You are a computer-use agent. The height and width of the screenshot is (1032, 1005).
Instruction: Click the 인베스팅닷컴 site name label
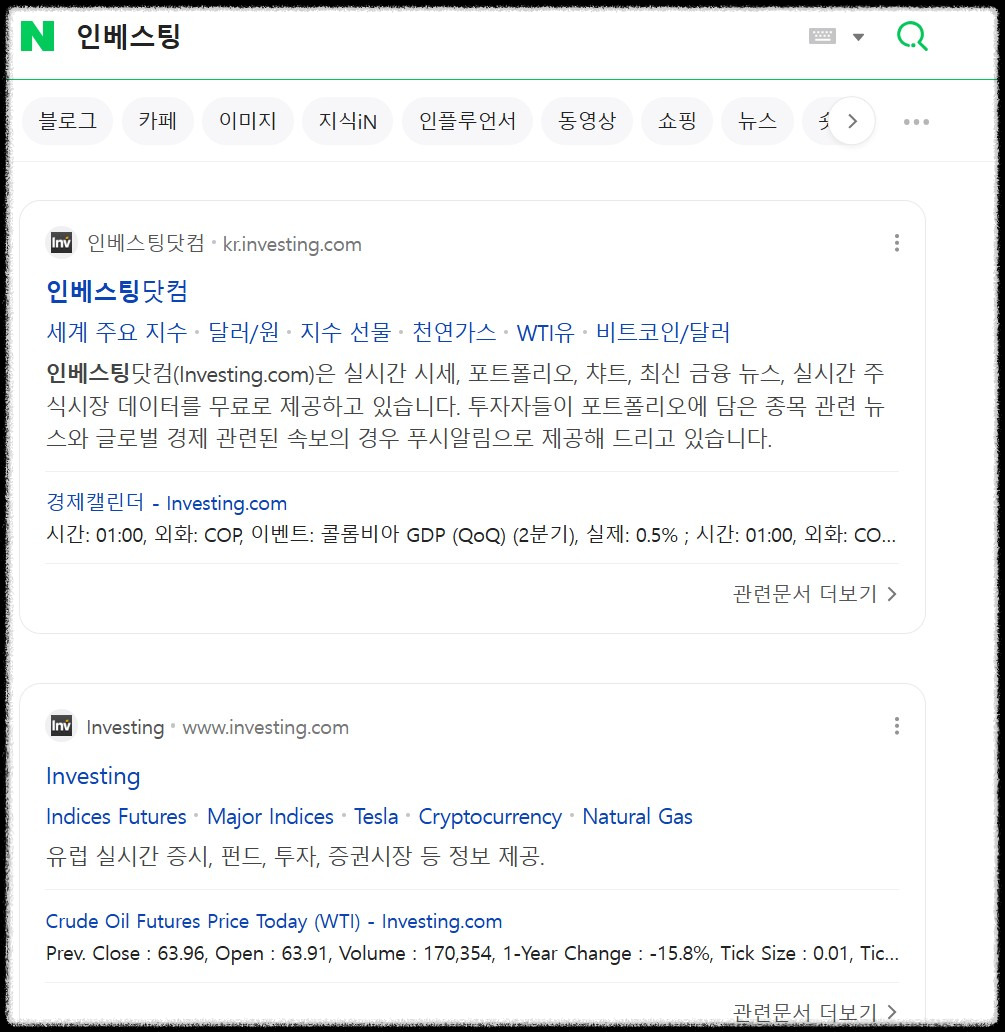(x=146, y=244)
